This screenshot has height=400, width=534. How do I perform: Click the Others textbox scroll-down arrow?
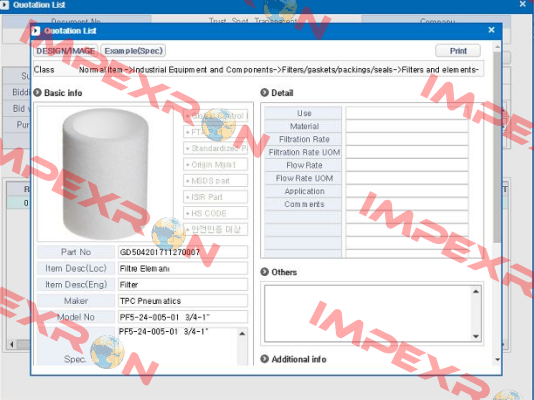click(x=476, y=337)
